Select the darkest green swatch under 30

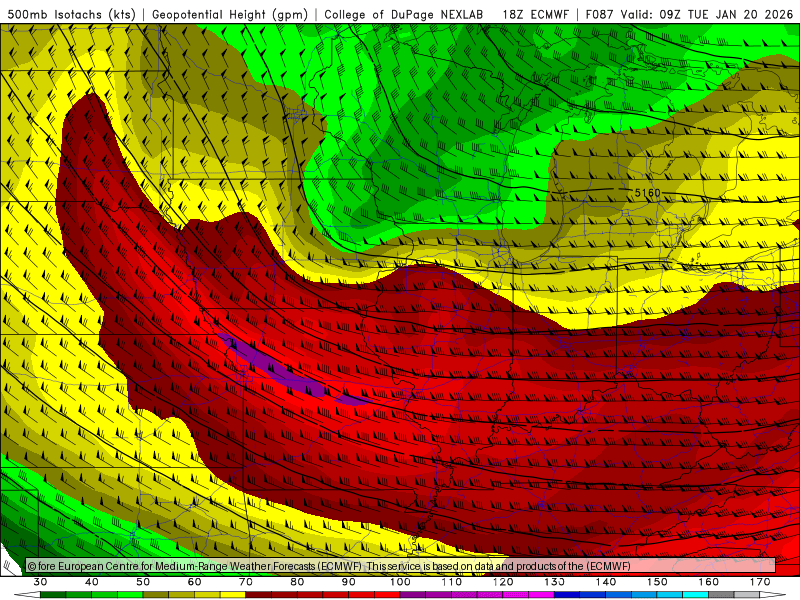[53, 595]
